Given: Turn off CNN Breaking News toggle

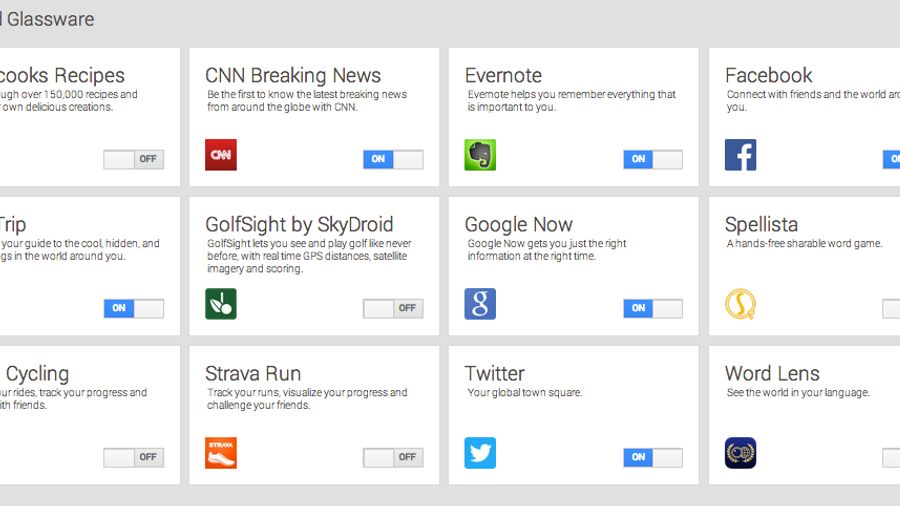Looking at the screenshot, I should (x=393, y=159).
